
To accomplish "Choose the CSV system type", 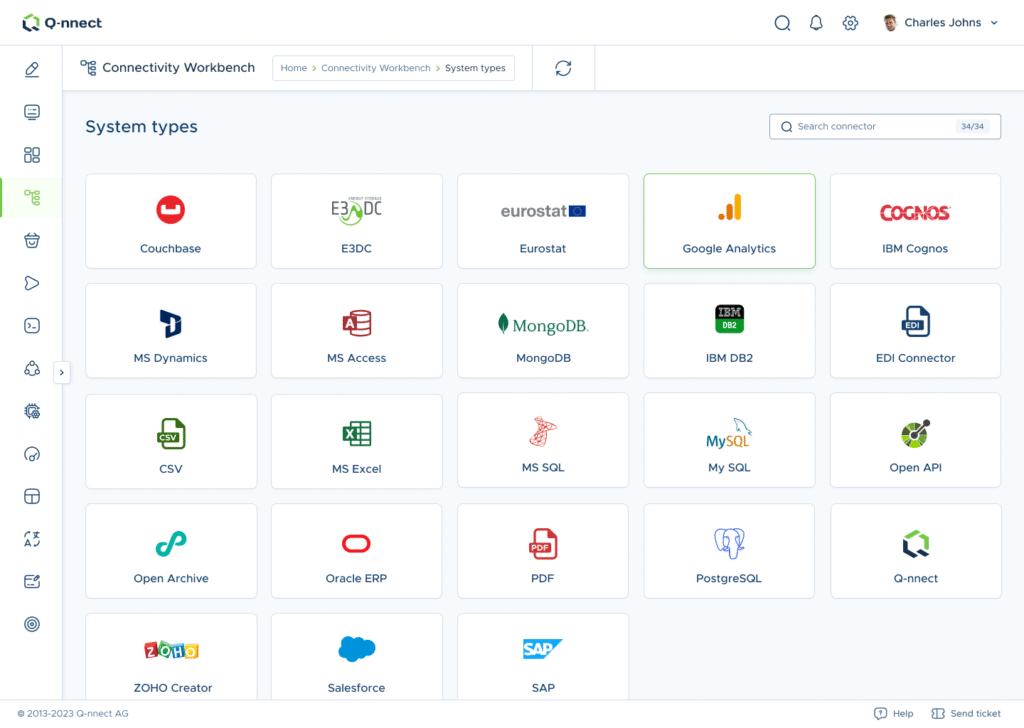I will 170,441.
